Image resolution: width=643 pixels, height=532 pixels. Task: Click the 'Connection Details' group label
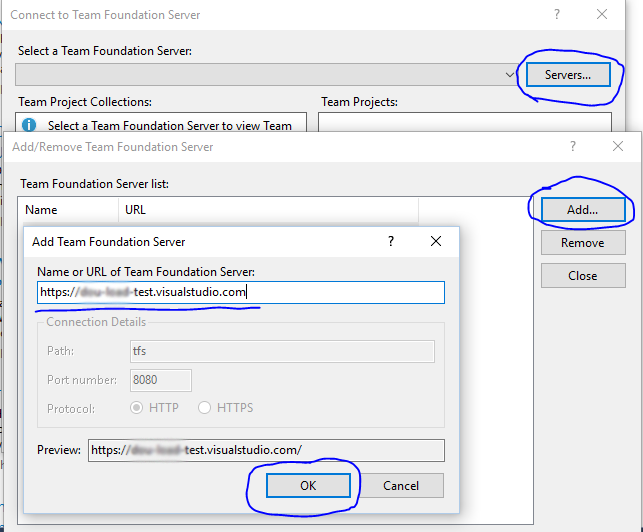(x=96, y=322)
